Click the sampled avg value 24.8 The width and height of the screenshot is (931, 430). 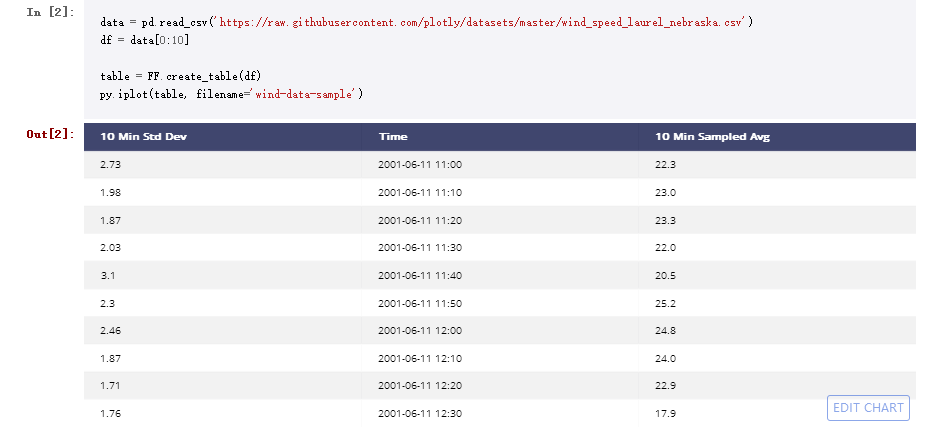(666, 331)
